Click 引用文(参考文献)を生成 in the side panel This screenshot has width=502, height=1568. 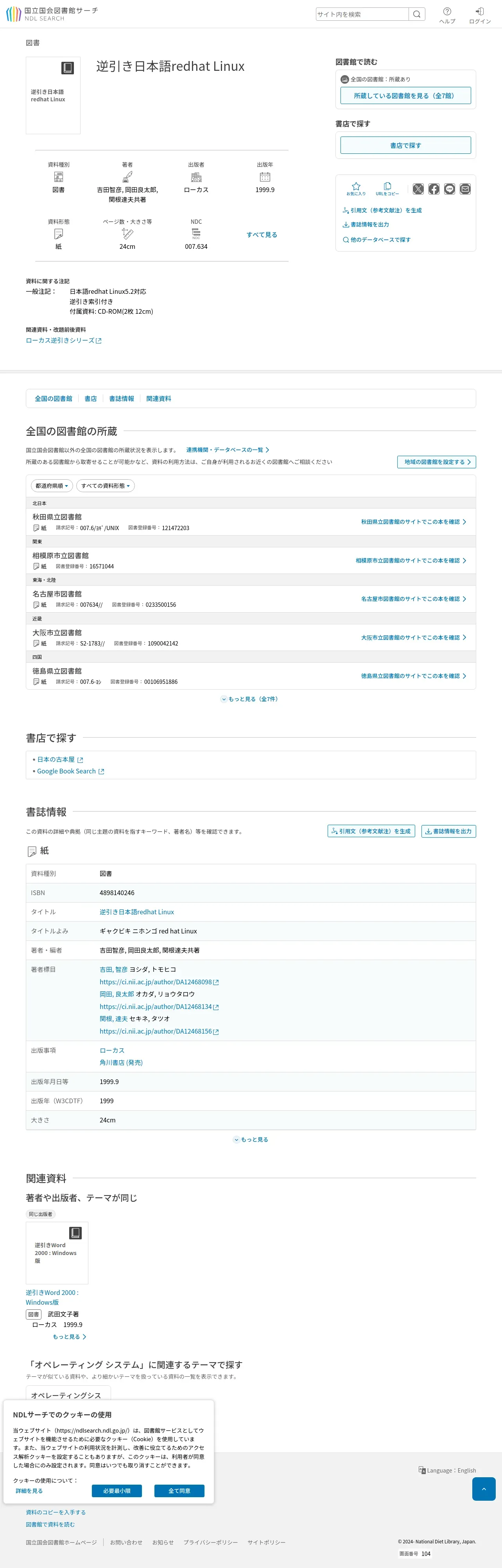coord(382,210)
